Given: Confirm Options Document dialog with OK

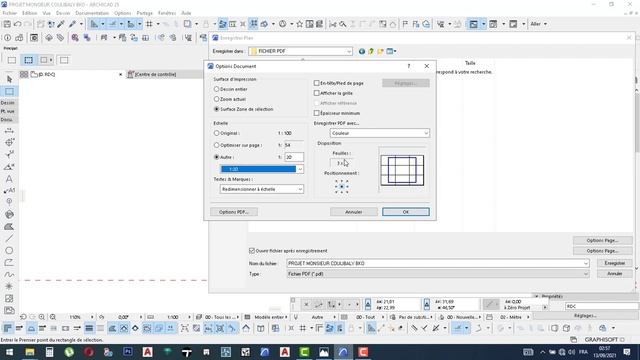Looking at the screenshot, I should (x=406, y=212).
